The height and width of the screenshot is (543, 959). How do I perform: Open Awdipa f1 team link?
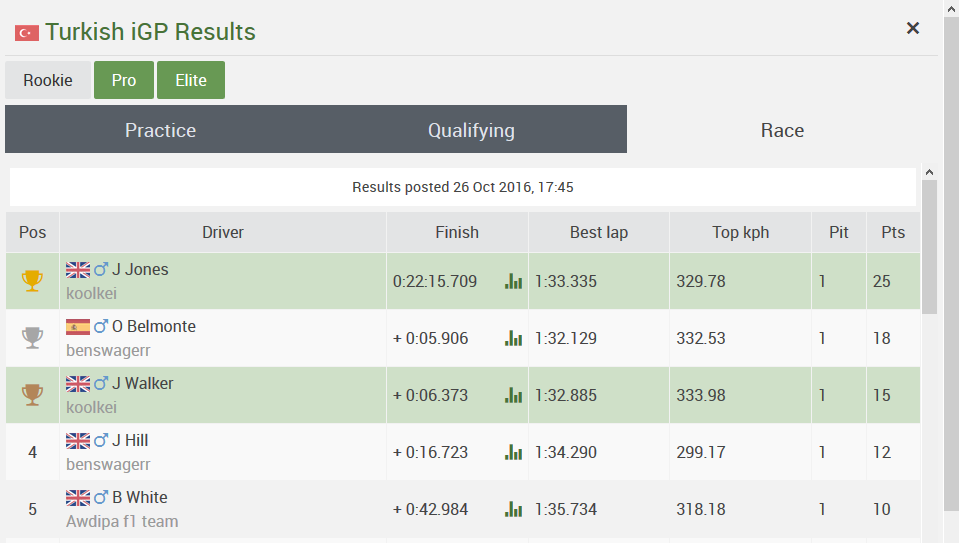click(122, 521)
